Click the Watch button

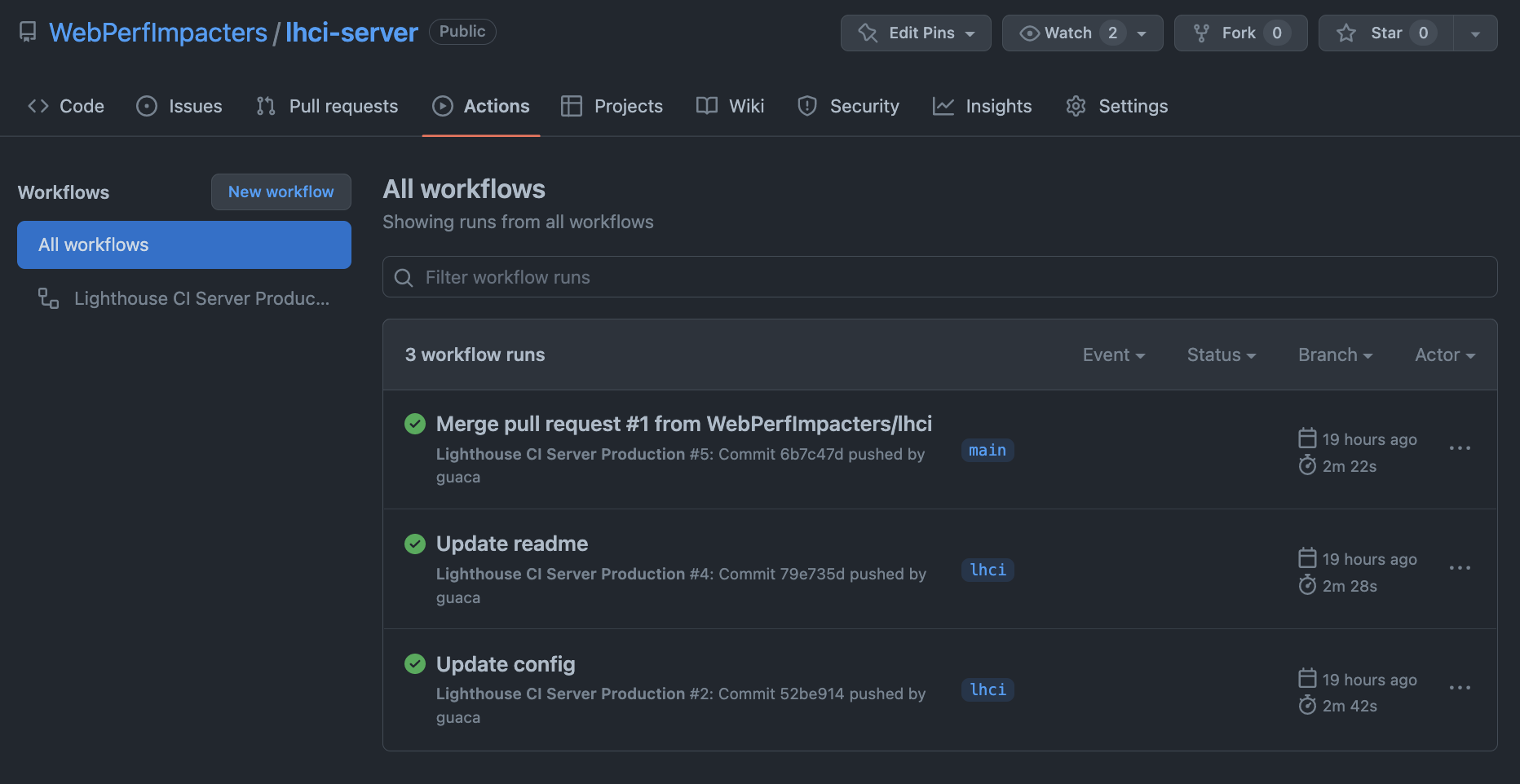1082,33
